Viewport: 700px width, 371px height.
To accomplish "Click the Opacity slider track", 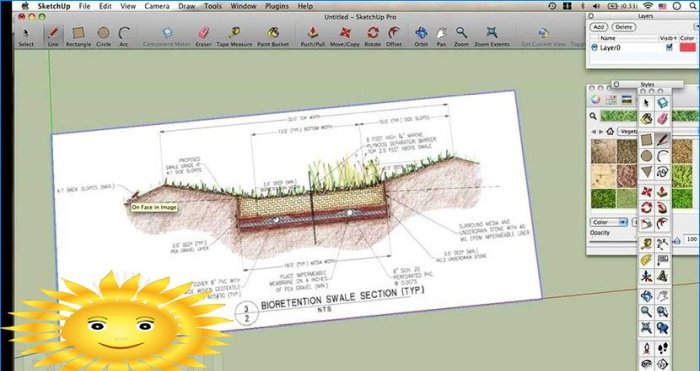I will 614,242.
